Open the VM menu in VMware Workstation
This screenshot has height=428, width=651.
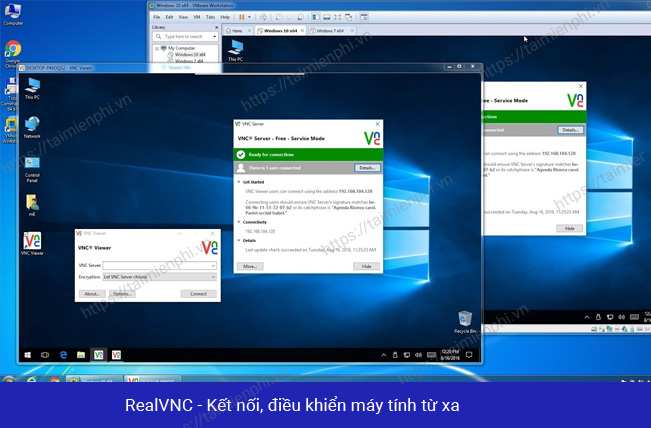click(197, 17)
